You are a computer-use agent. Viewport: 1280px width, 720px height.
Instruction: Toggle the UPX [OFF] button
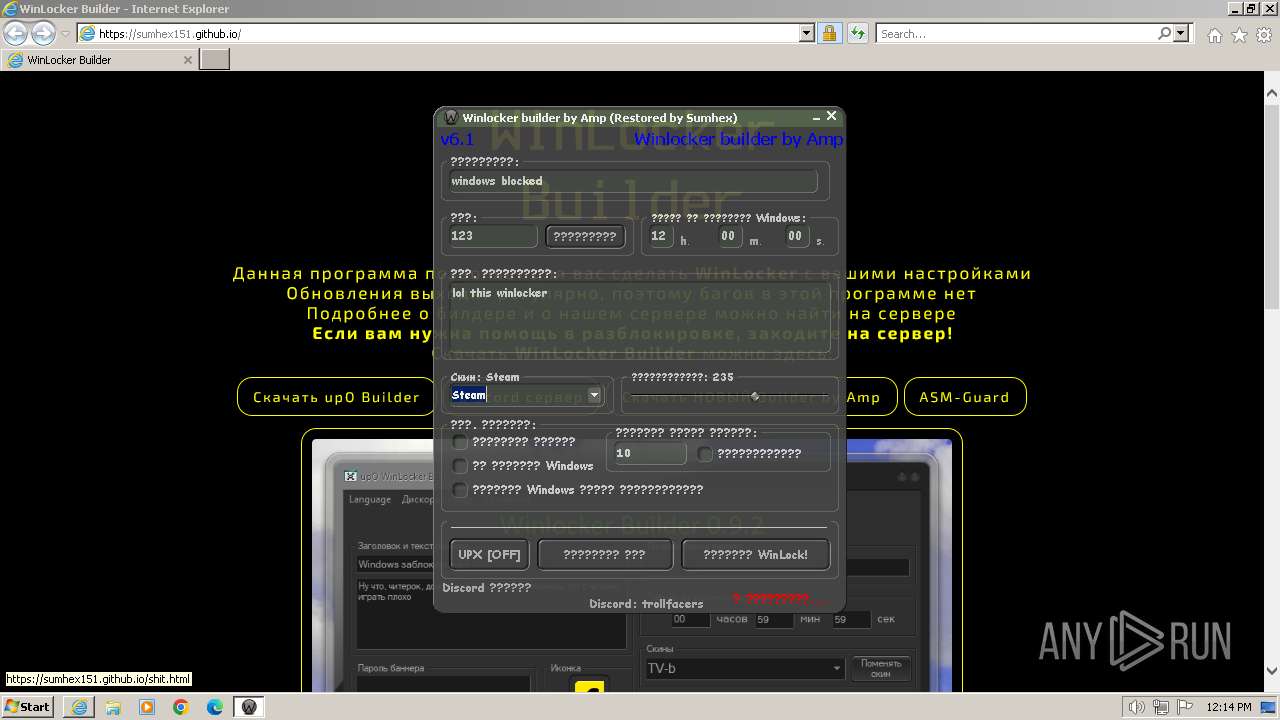pyautogui.click(x=489, y=555)
